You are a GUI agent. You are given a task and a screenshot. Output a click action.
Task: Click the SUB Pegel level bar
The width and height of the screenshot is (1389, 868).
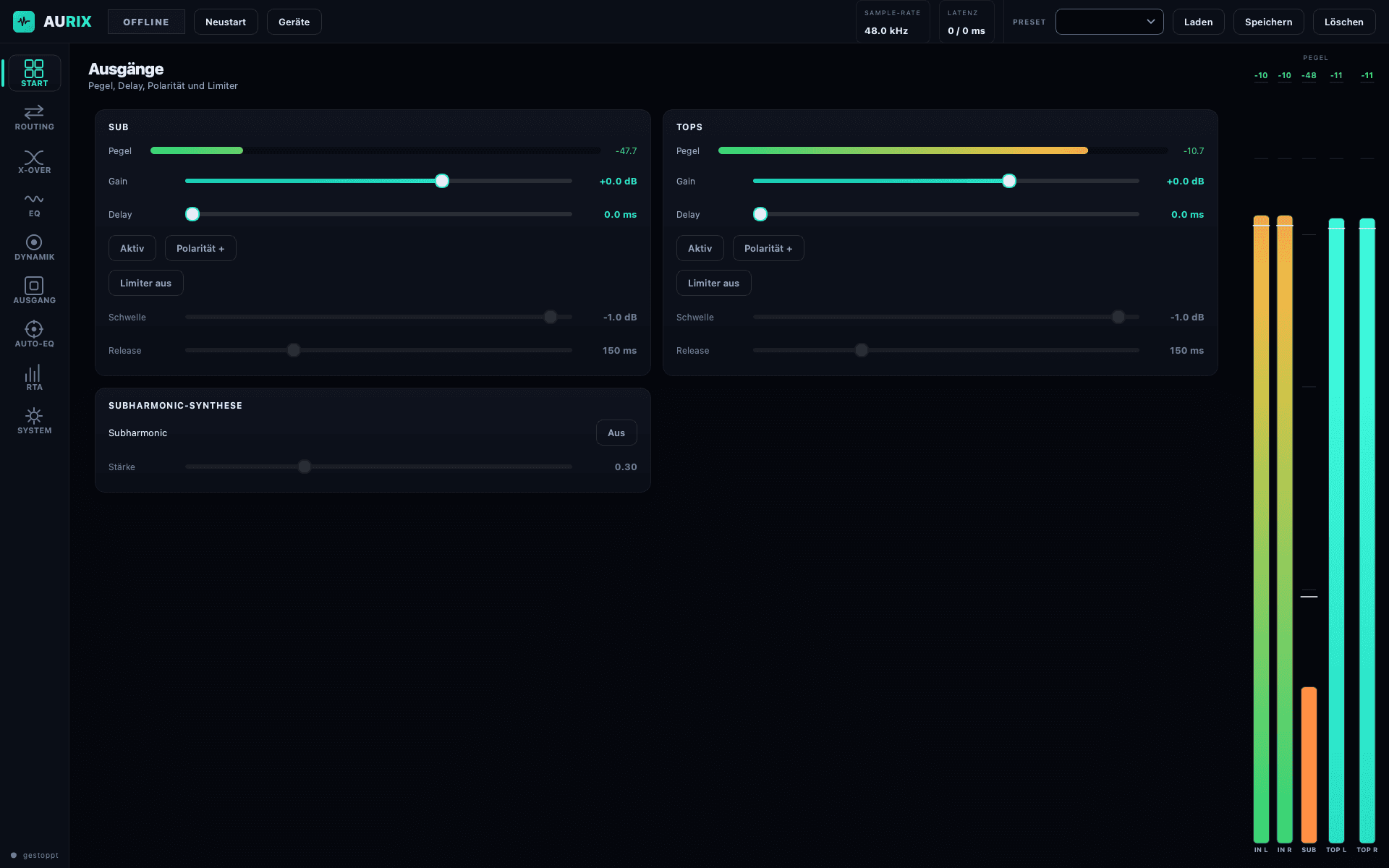(x=375, y=150)
